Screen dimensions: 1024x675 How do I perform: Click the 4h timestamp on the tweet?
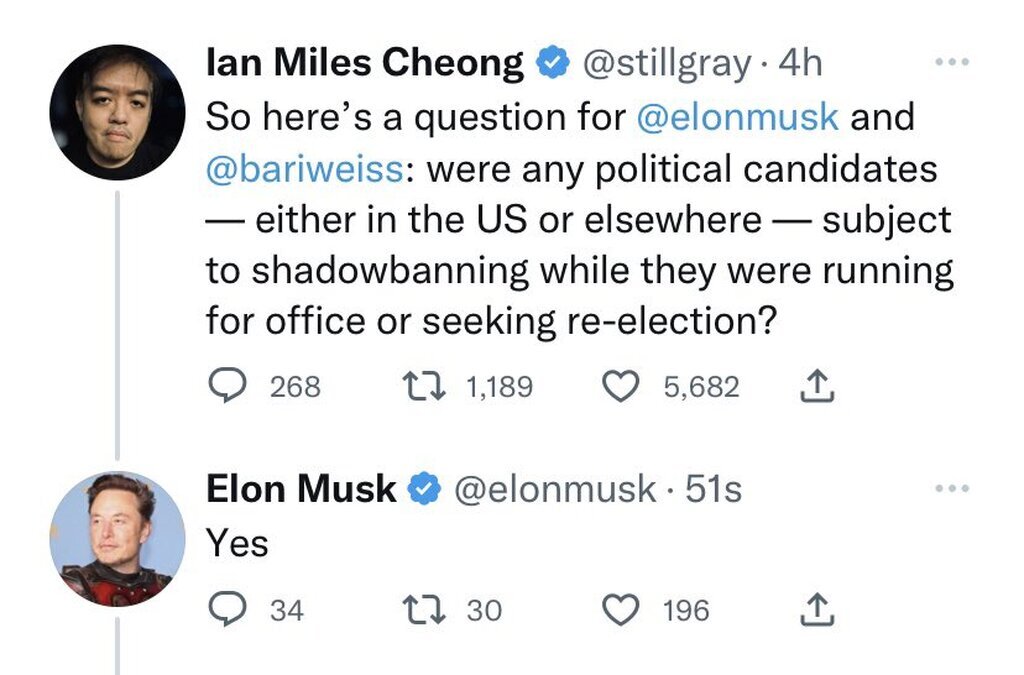click(x=800, y=64)
